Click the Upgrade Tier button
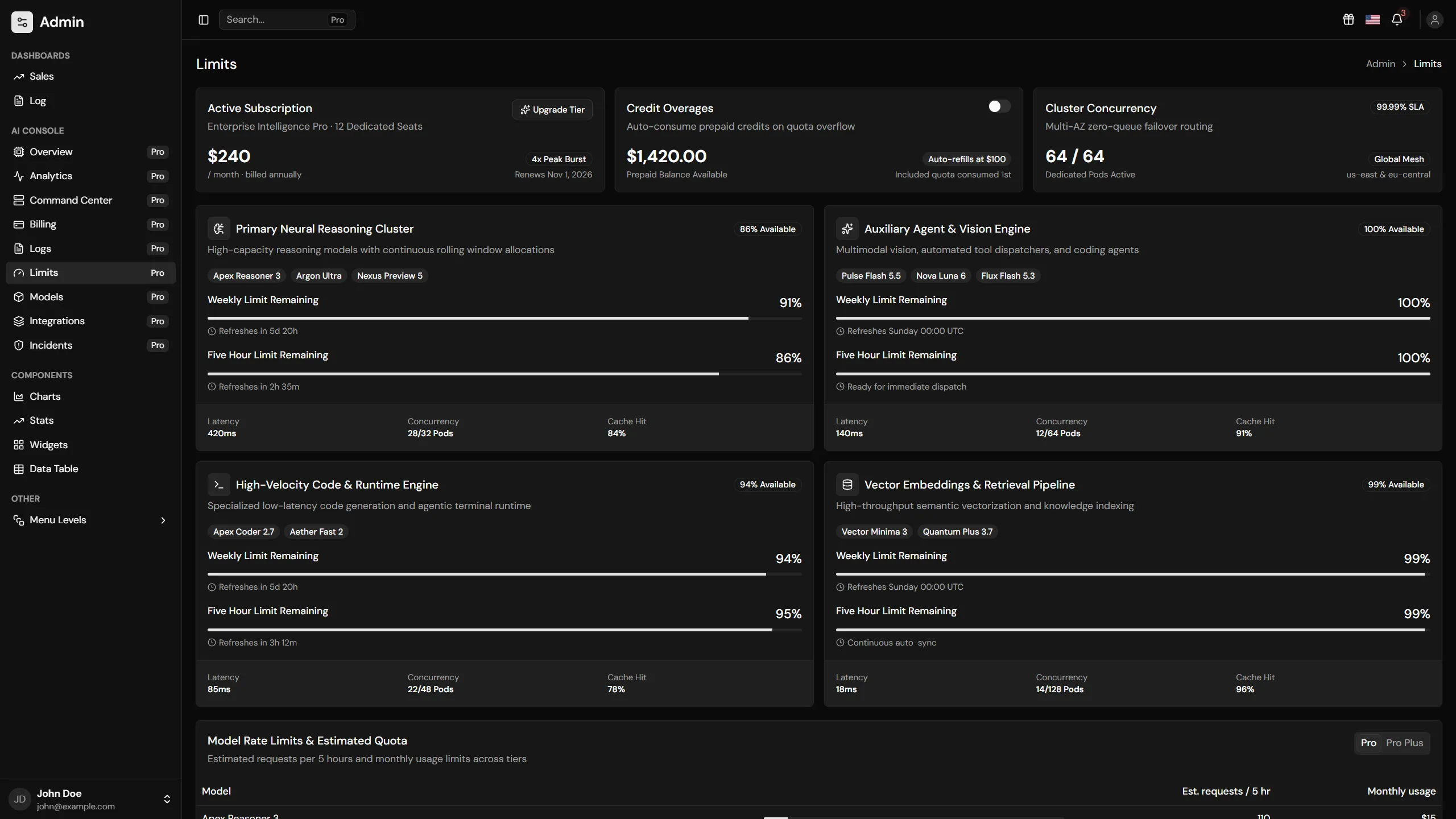The height and width of the screenshot is (819, 1456). click(552, 110)
